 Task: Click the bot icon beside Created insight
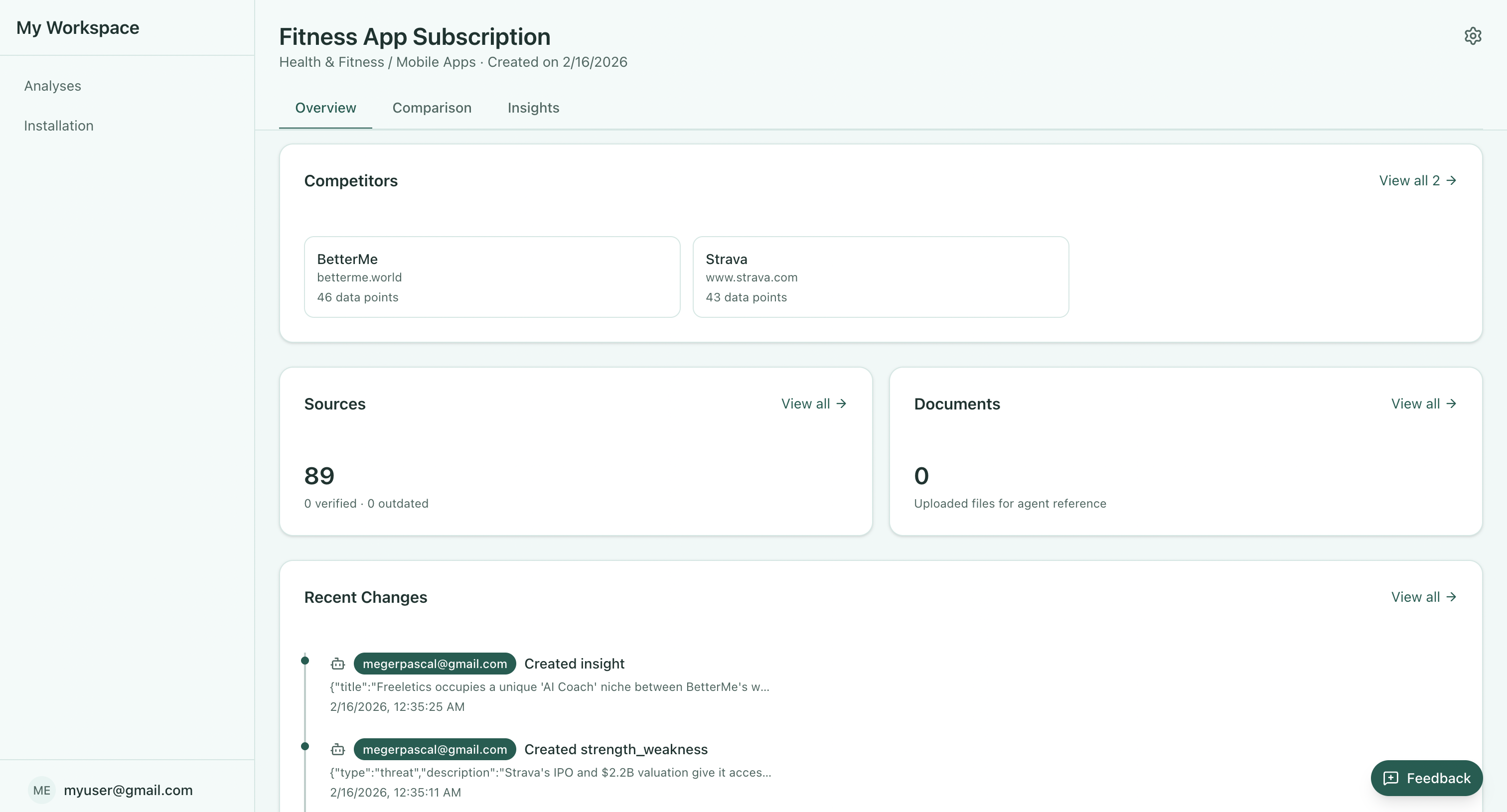[x=337, y=664]
